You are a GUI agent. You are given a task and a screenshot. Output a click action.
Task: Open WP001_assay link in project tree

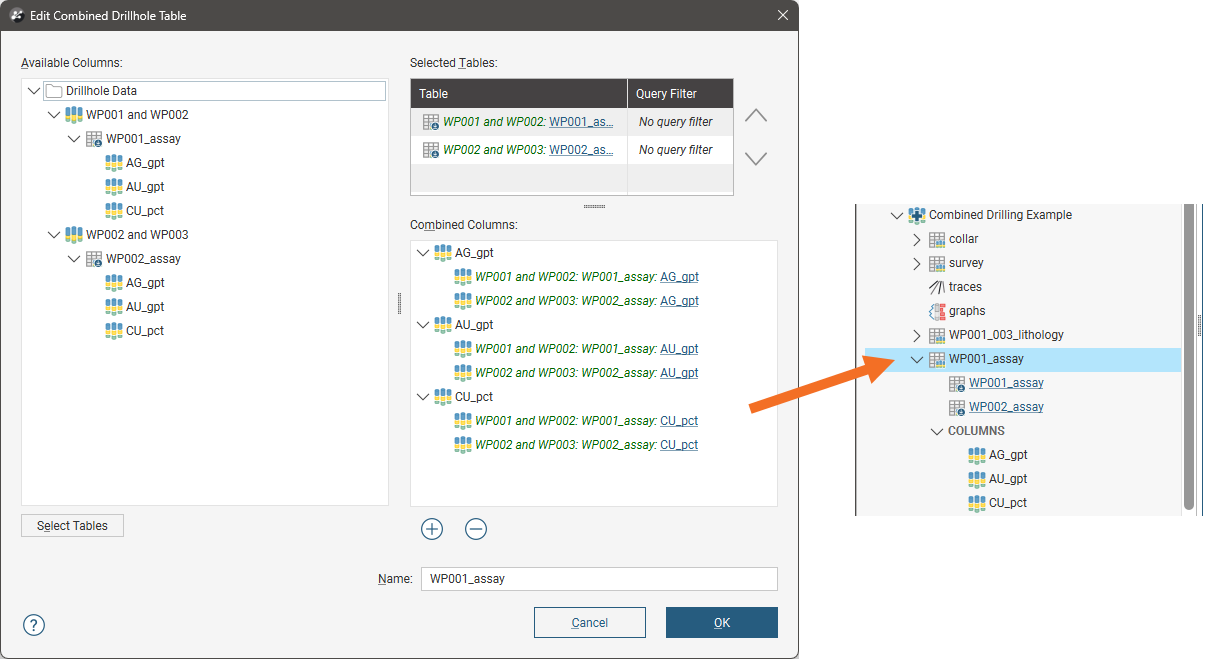click(1006, 383)
